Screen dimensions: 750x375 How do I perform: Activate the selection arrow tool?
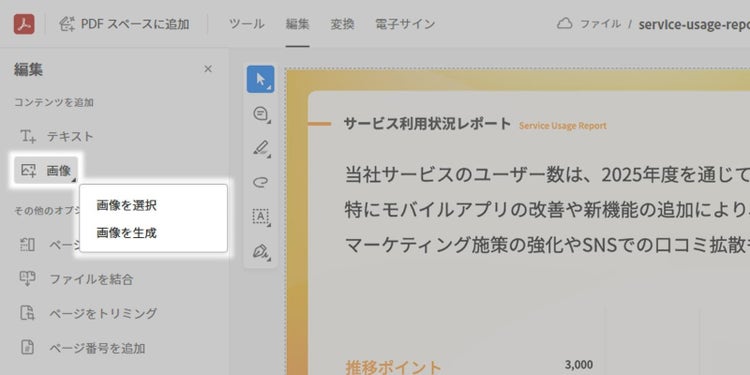click(261, 79)
